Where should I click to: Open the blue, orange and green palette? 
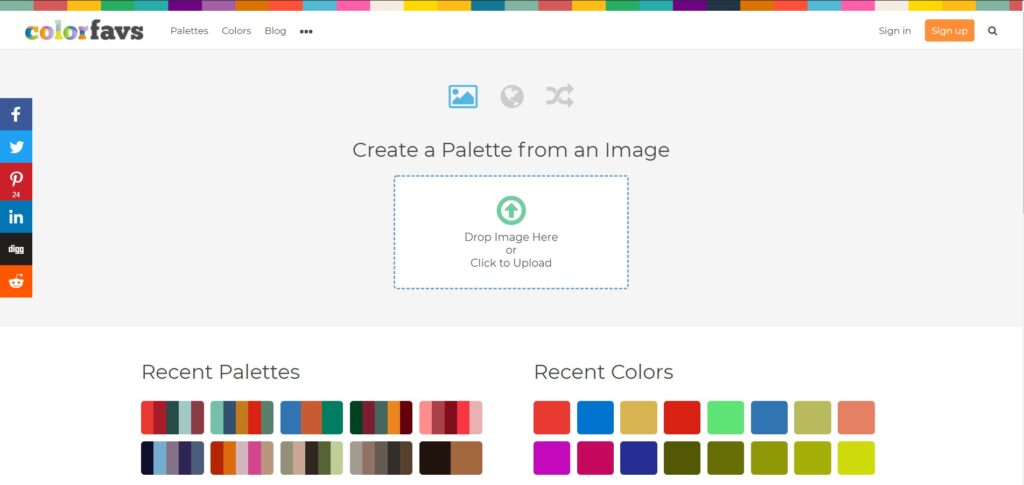312,418
